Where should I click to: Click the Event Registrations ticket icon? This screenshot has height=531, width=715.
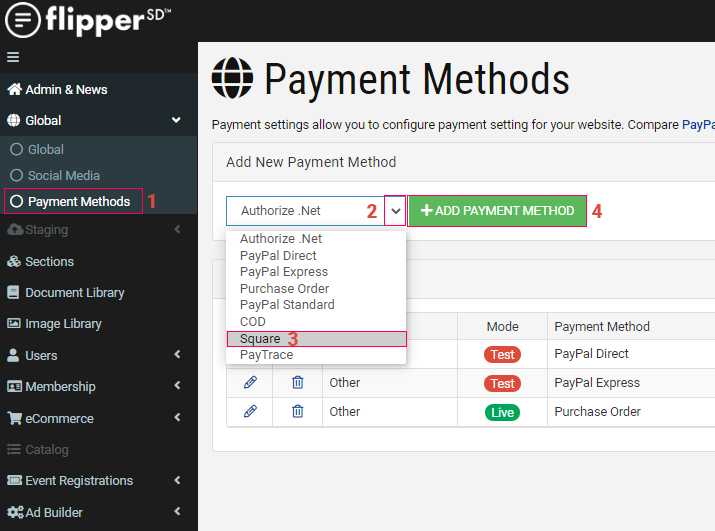coord(15,480)
